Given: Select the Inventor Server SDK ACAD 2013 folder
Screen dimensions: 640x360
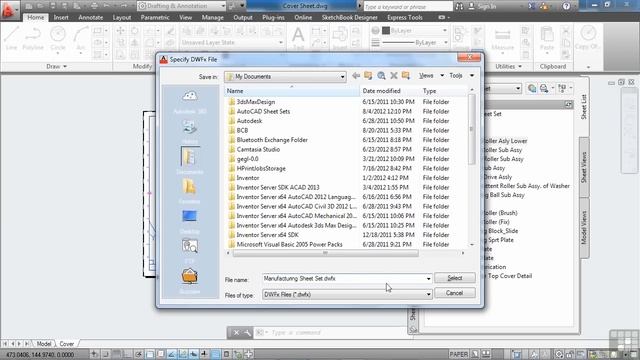Looking at the screenshot, I should click(278, 187).
